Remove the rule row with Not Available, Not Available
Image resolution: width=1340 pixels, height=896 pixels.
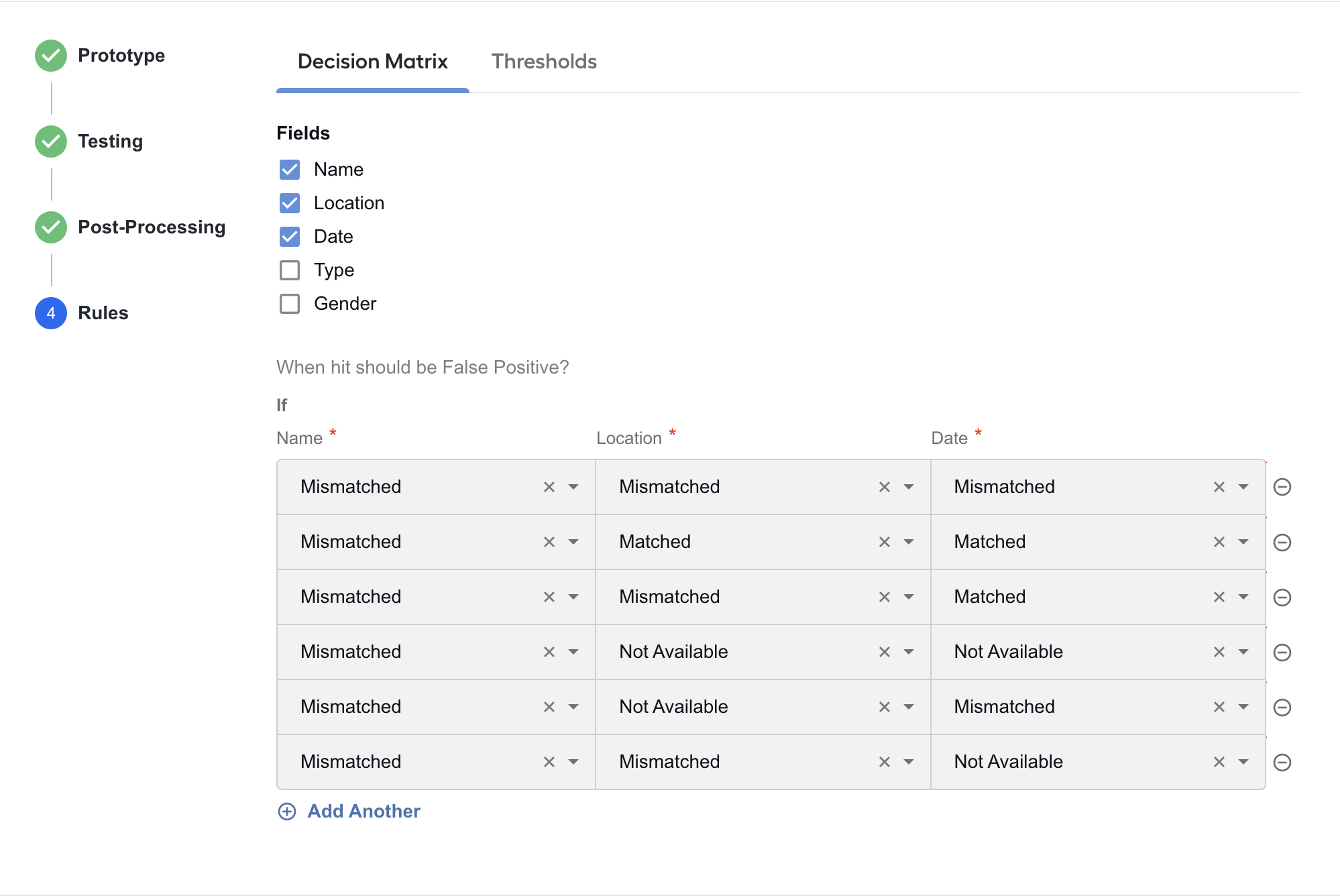[1282, 652]
